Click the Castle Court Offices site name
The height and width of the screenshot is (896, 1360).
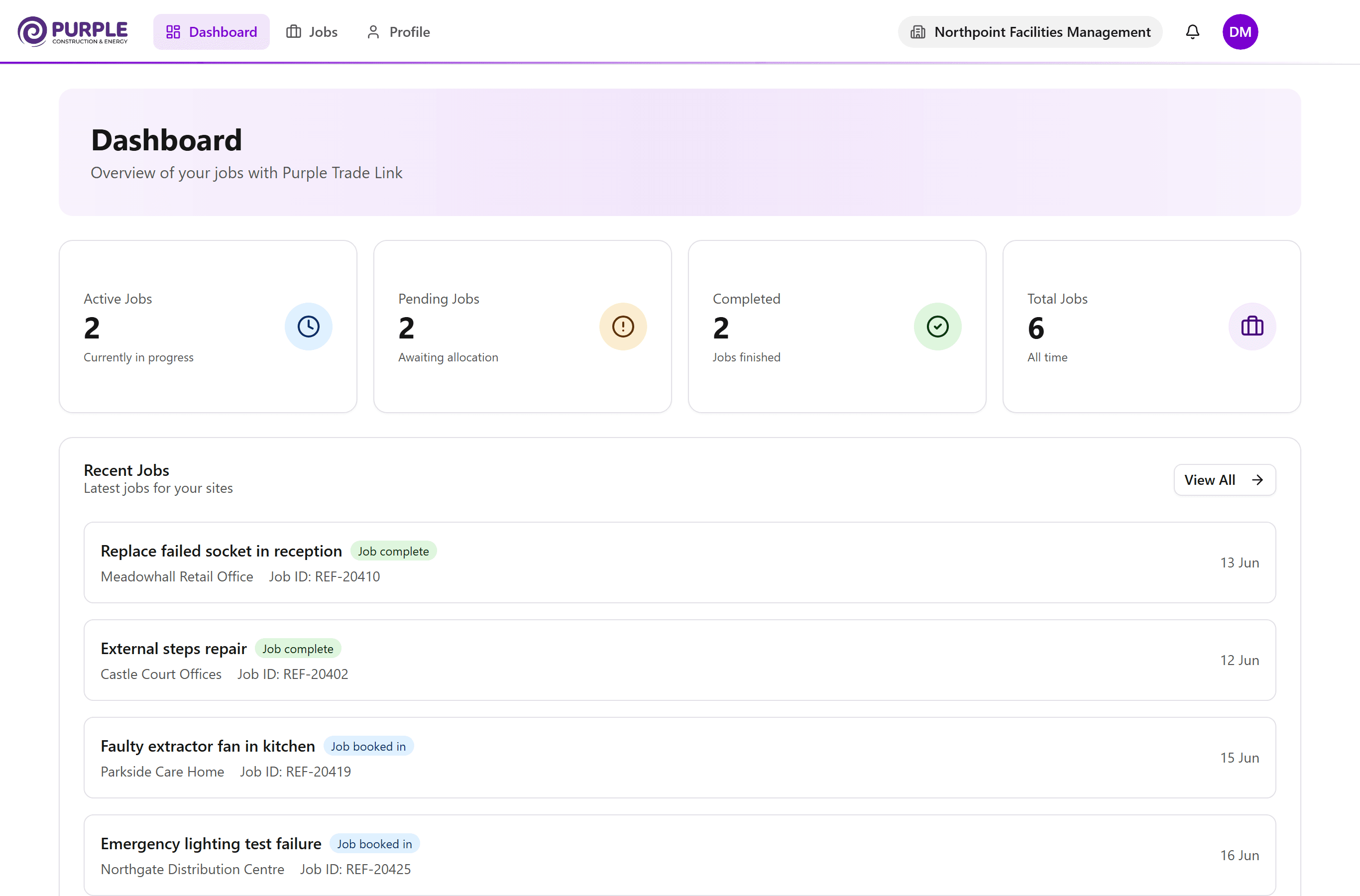pos(161,674)
